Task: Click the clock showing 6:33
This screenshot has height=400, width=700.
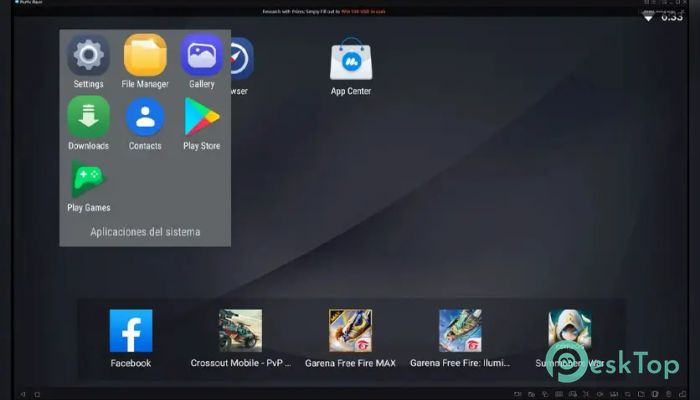Action: 671,17
